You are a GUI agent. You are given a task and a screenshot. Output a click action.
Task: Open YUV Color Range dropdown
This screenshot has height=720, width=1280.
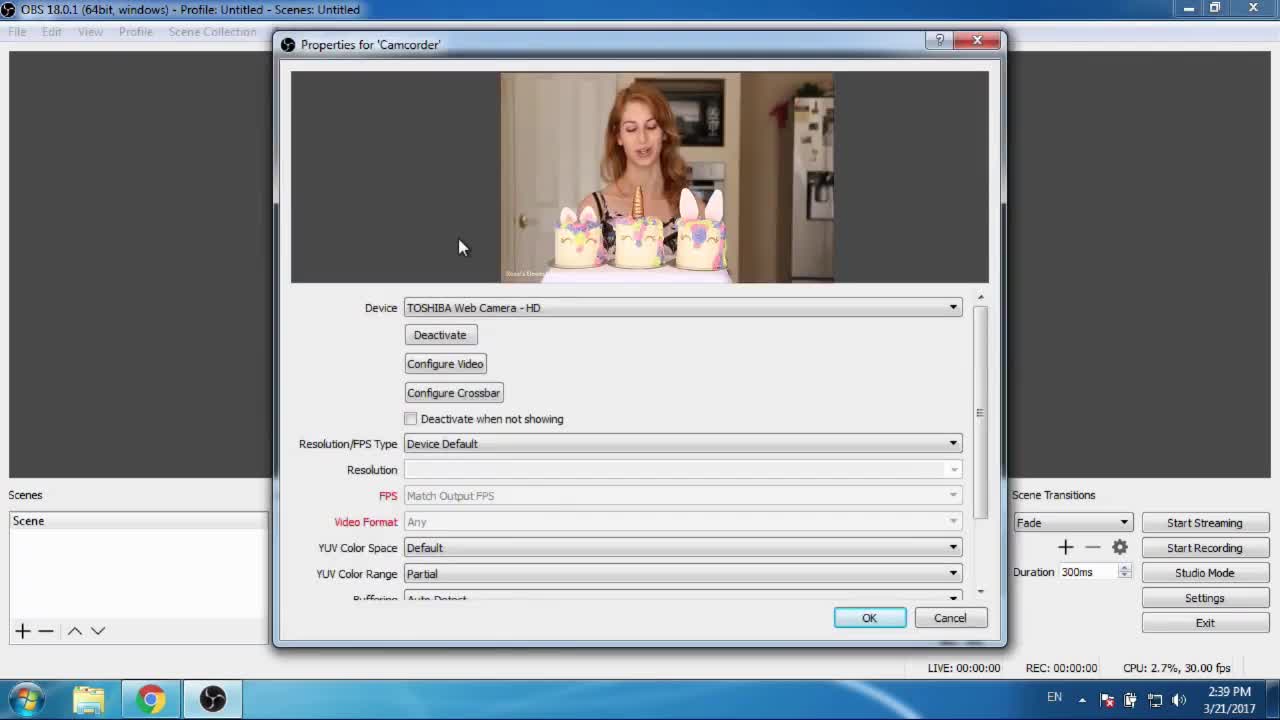[683, 574]
